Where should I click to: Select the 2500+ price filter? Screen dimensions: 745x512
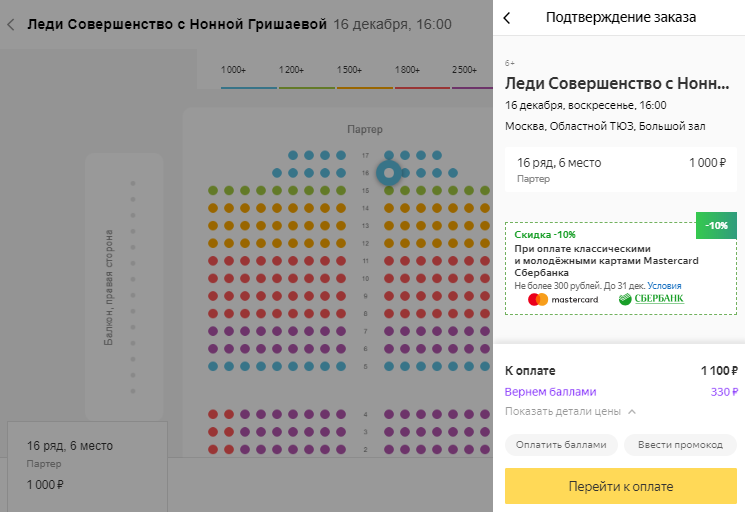(464, 71)
